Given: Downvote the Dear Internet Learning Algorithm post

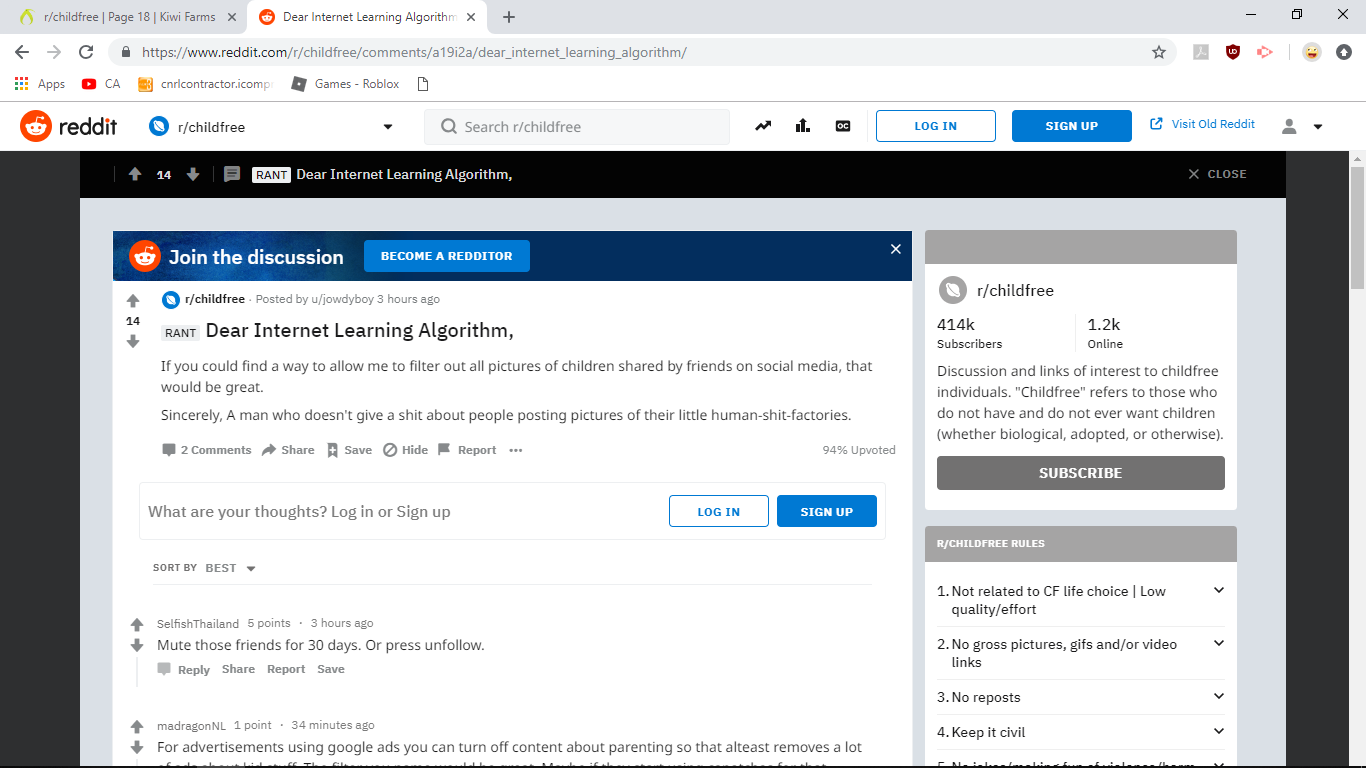Looking at the screenshot, I should (x=133, y=341).
